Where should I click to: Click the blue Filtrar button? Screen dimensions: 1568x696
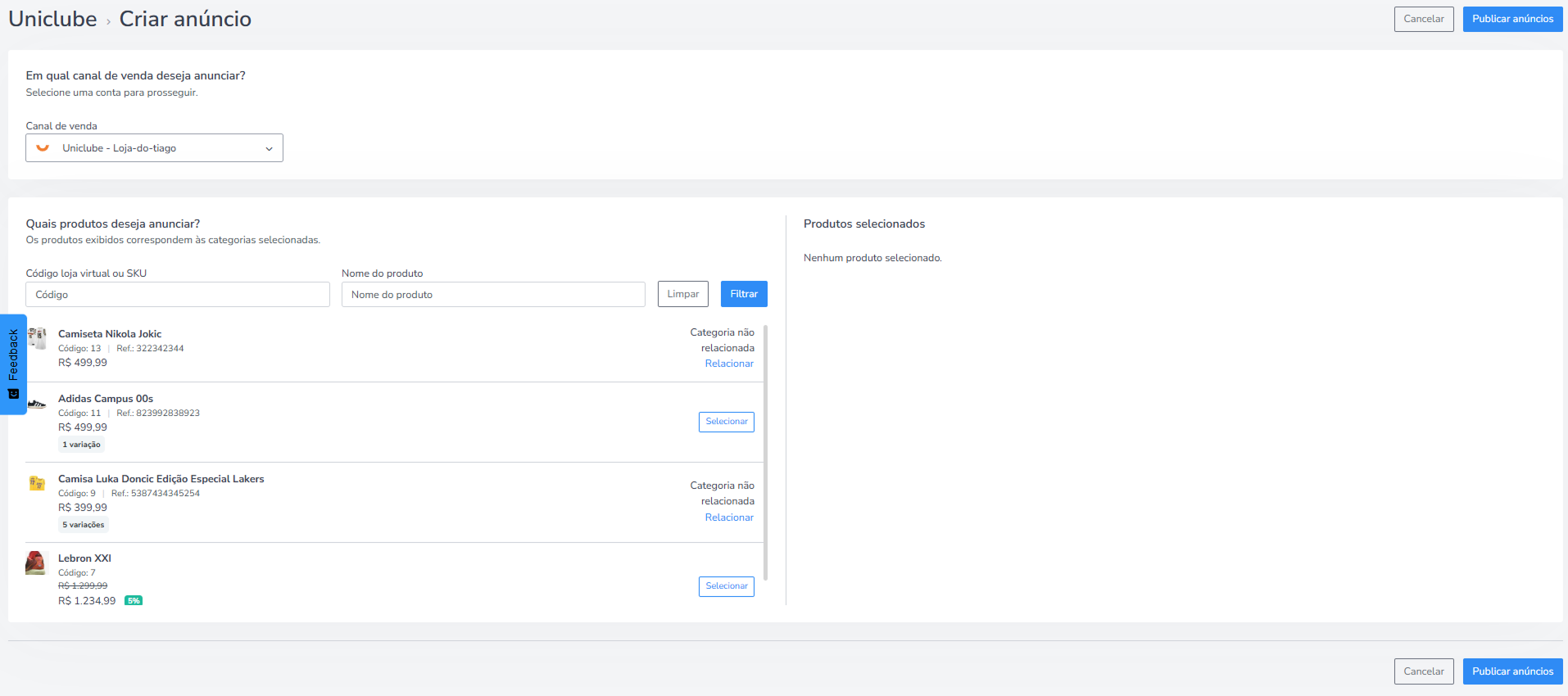(744, 294)
